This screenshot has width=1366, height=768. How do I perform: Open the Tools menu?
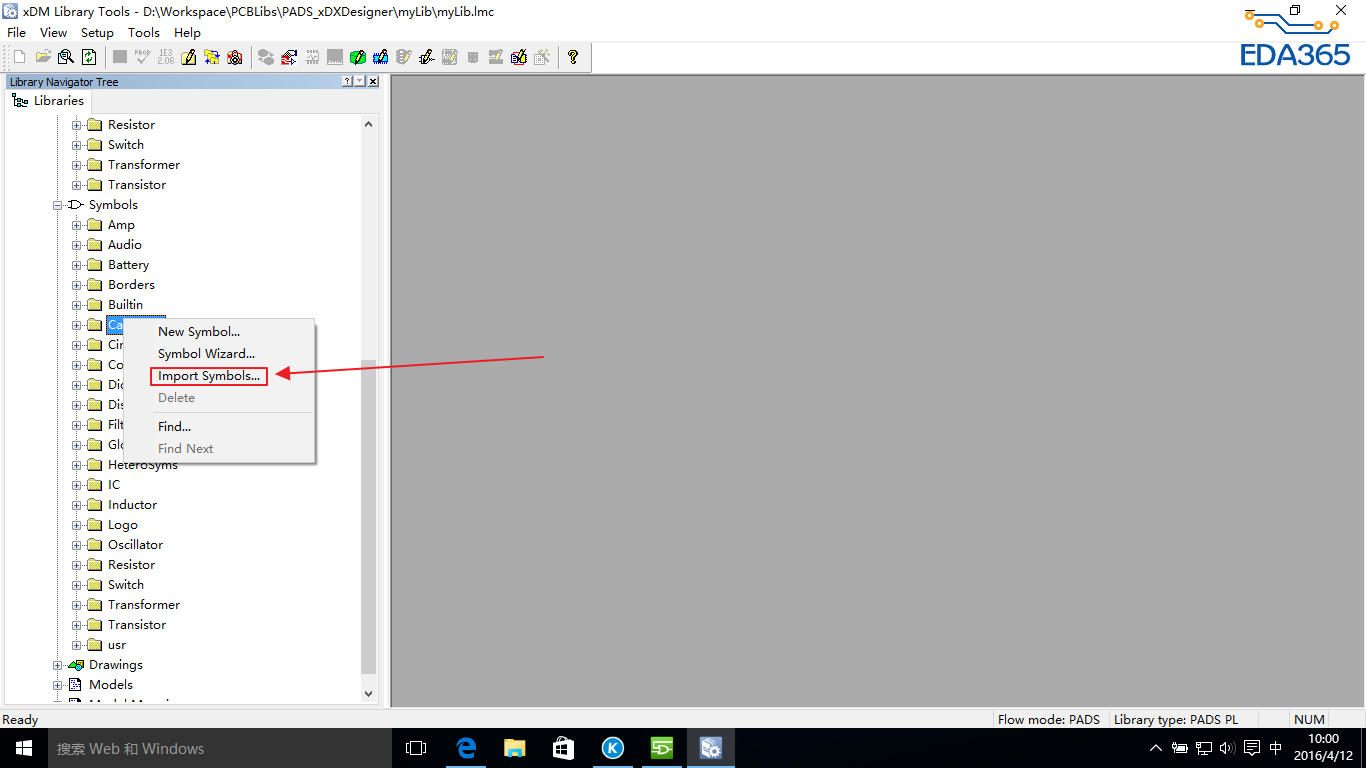[144, 33]
